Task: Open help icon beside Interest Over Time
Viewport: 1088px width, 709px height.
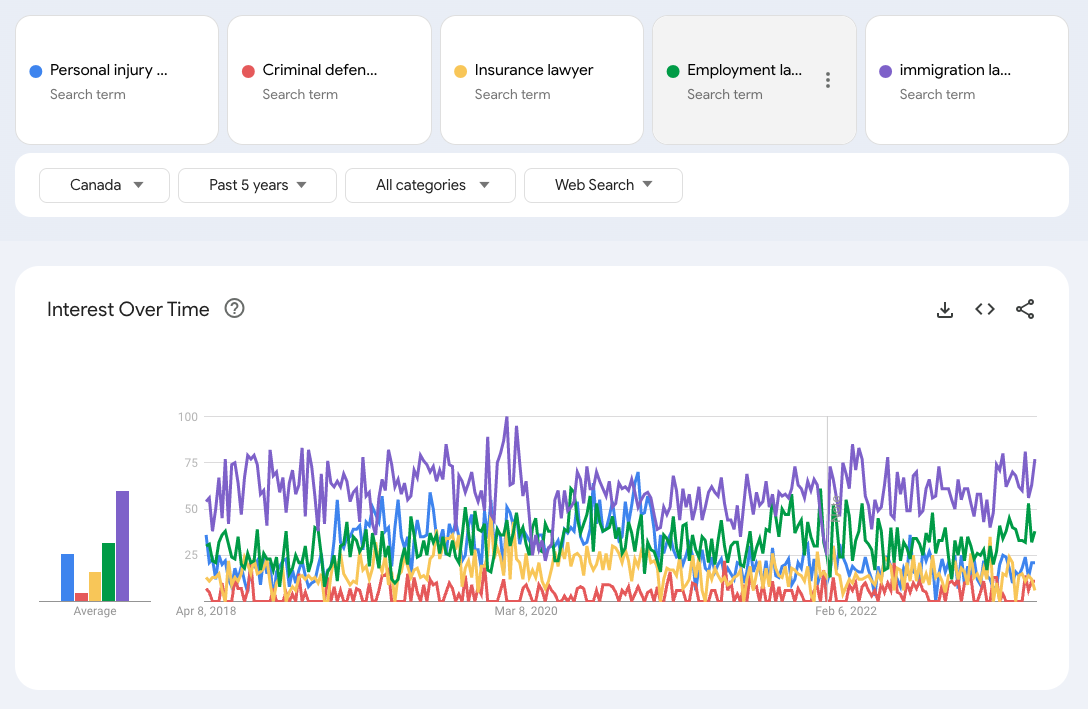Action: point(235,309)
